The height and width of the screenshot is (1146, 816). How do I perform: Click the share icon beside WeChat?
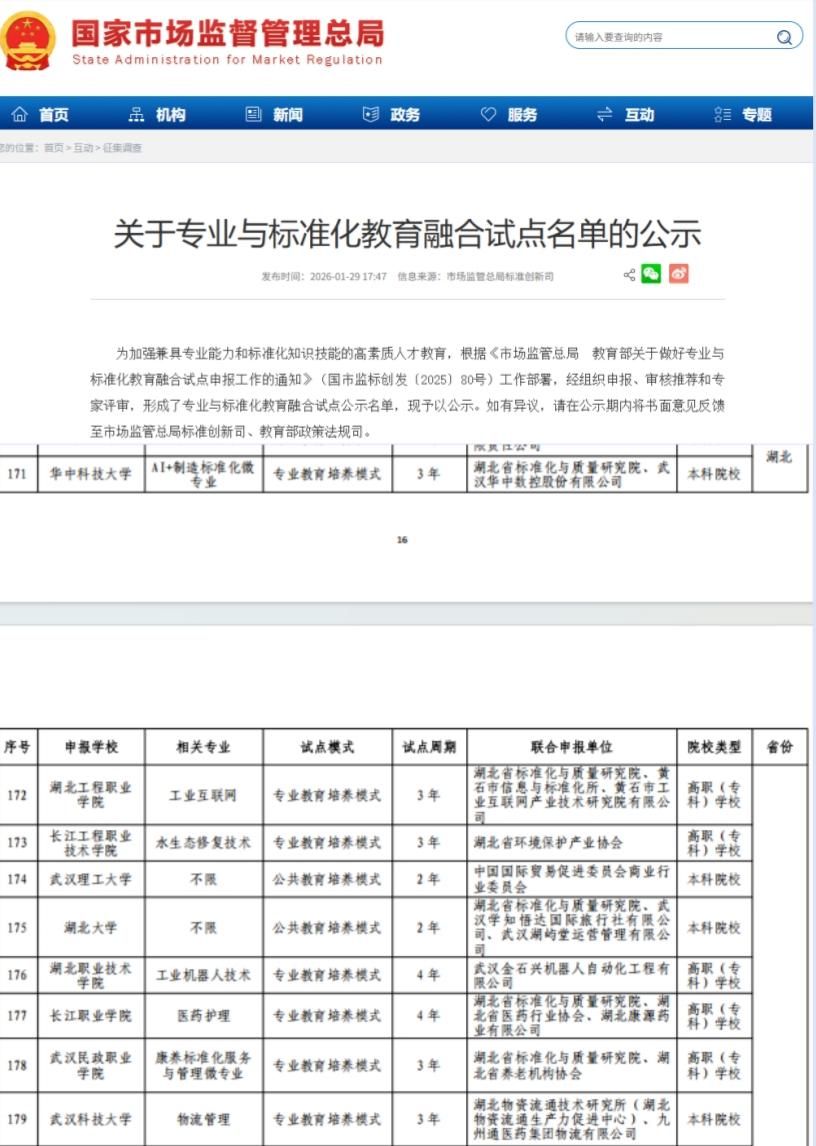tap(629, 274)
